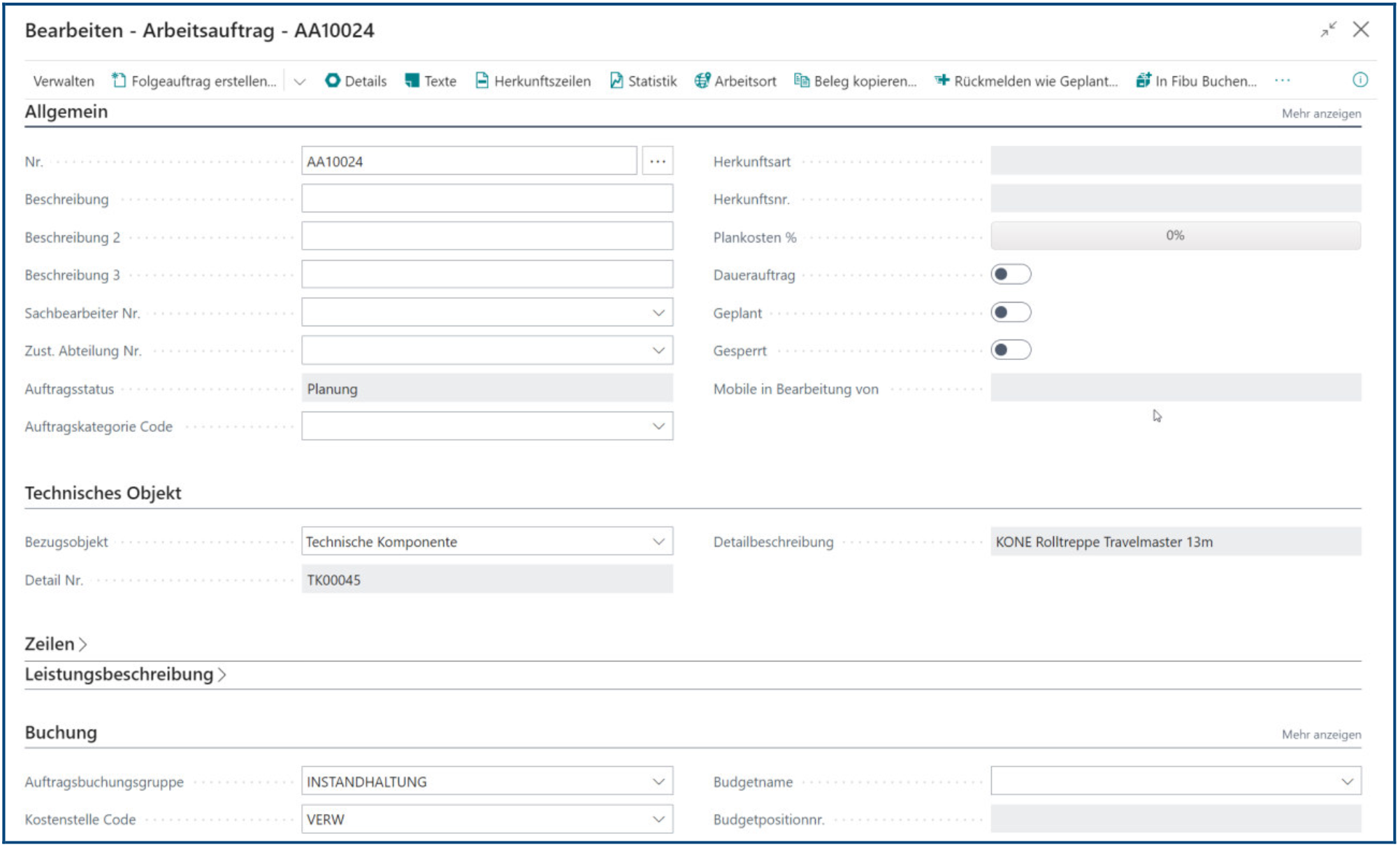Click the KONE Rolltreppe Travelmaster 13m text
The image size is (1400, 847).
click(1104, 542)
